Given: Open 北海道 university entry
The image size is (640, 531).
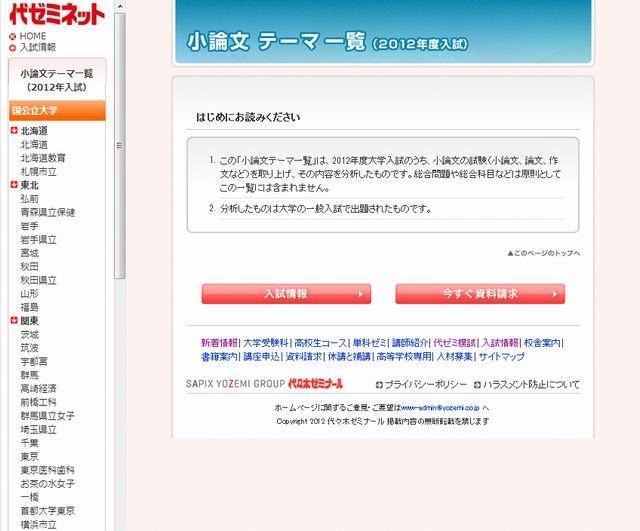Looking at the screenshot, I should tap(34, 144).
